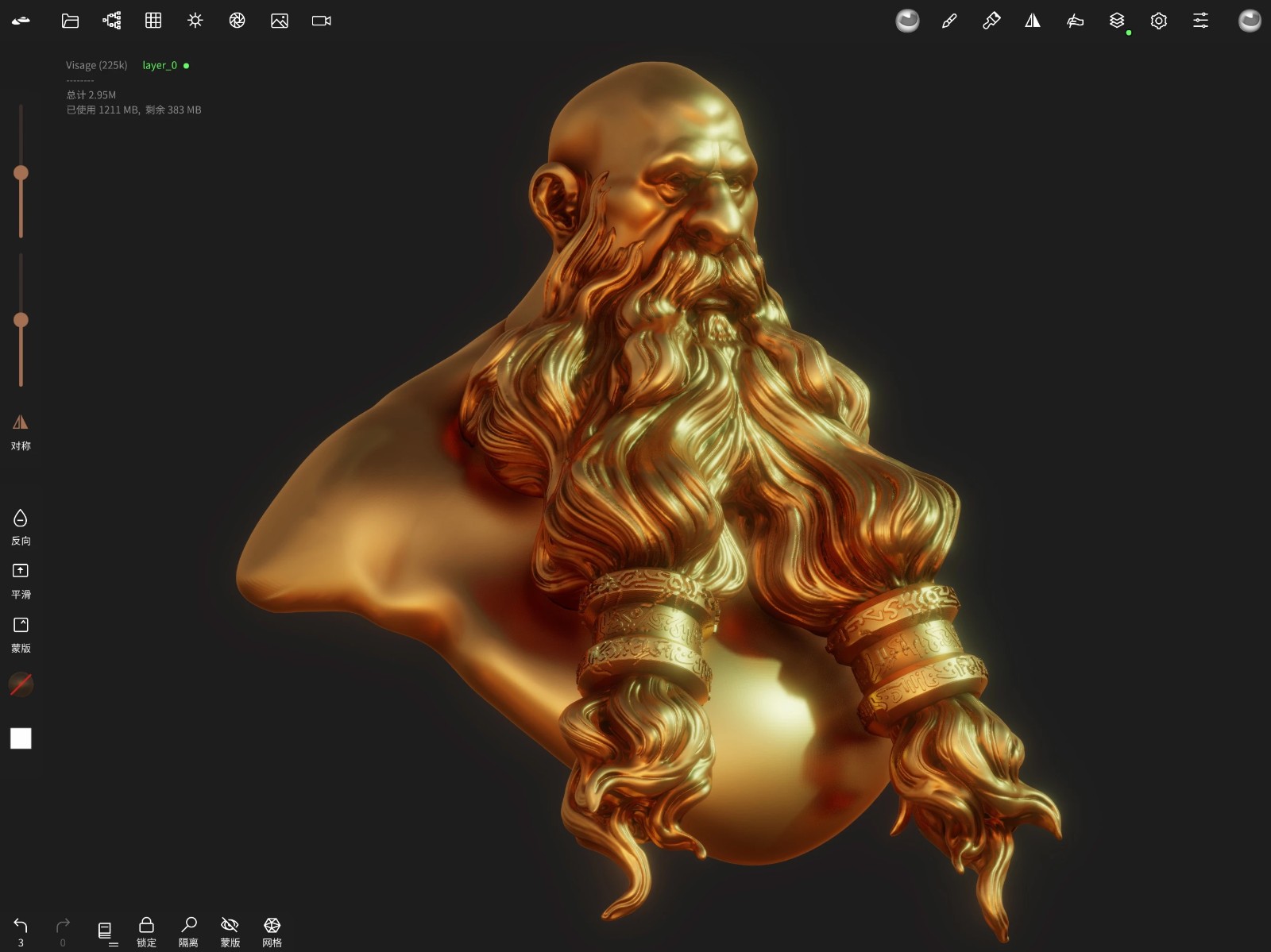
Task: Open the settings gear icon
Action: click(x=1158, y=21)
